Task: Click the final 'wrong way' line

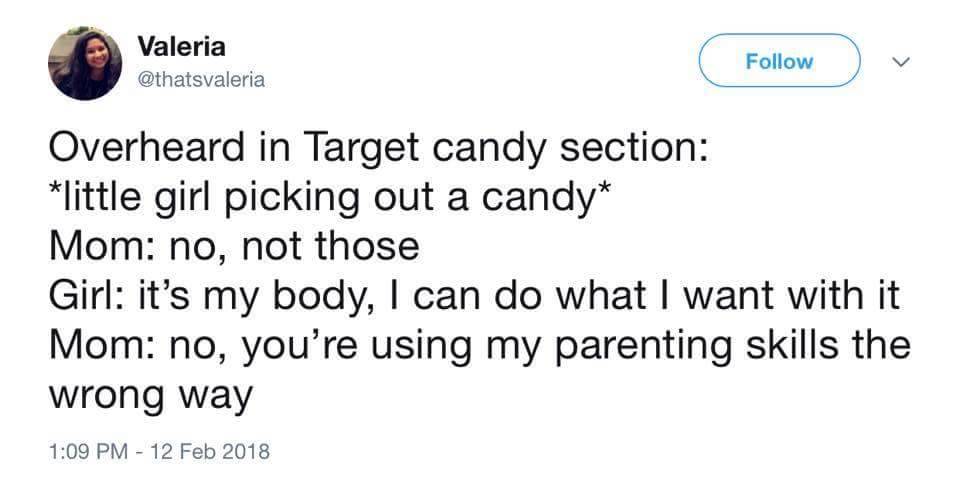Action: pos(150,396)
